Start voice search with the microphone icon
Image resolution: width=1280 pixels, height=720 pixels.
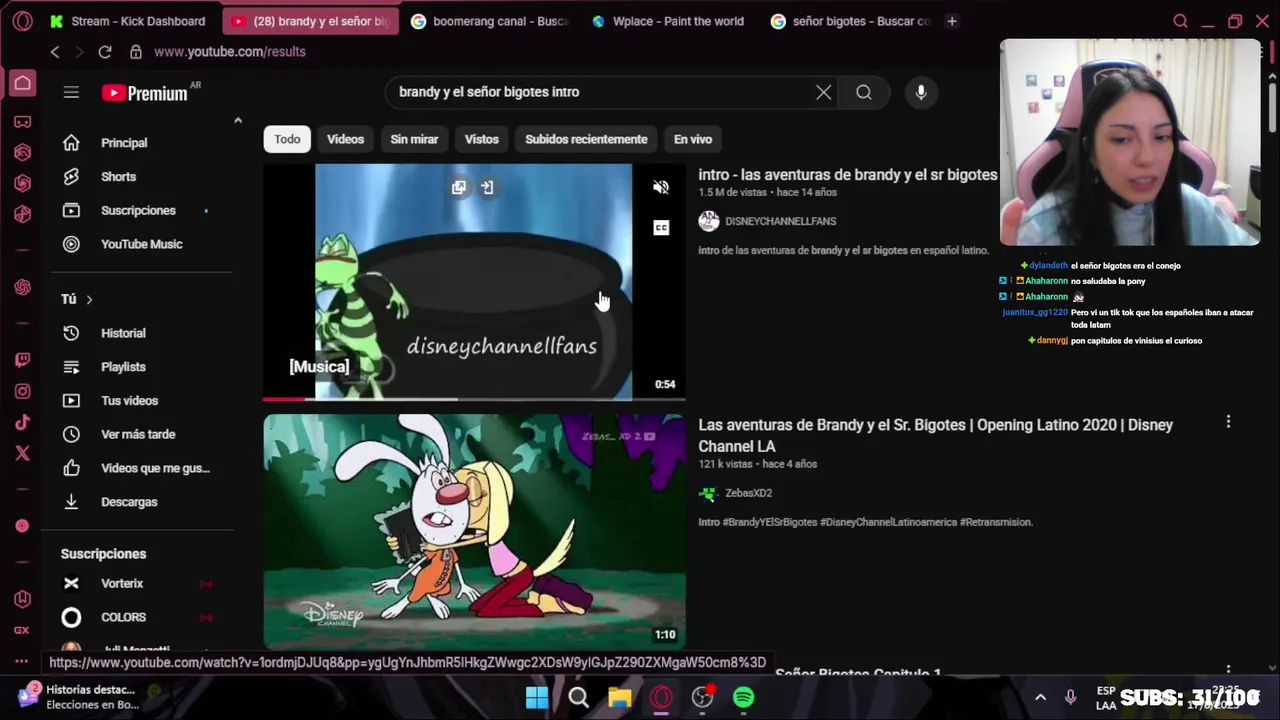coord(921,92)
